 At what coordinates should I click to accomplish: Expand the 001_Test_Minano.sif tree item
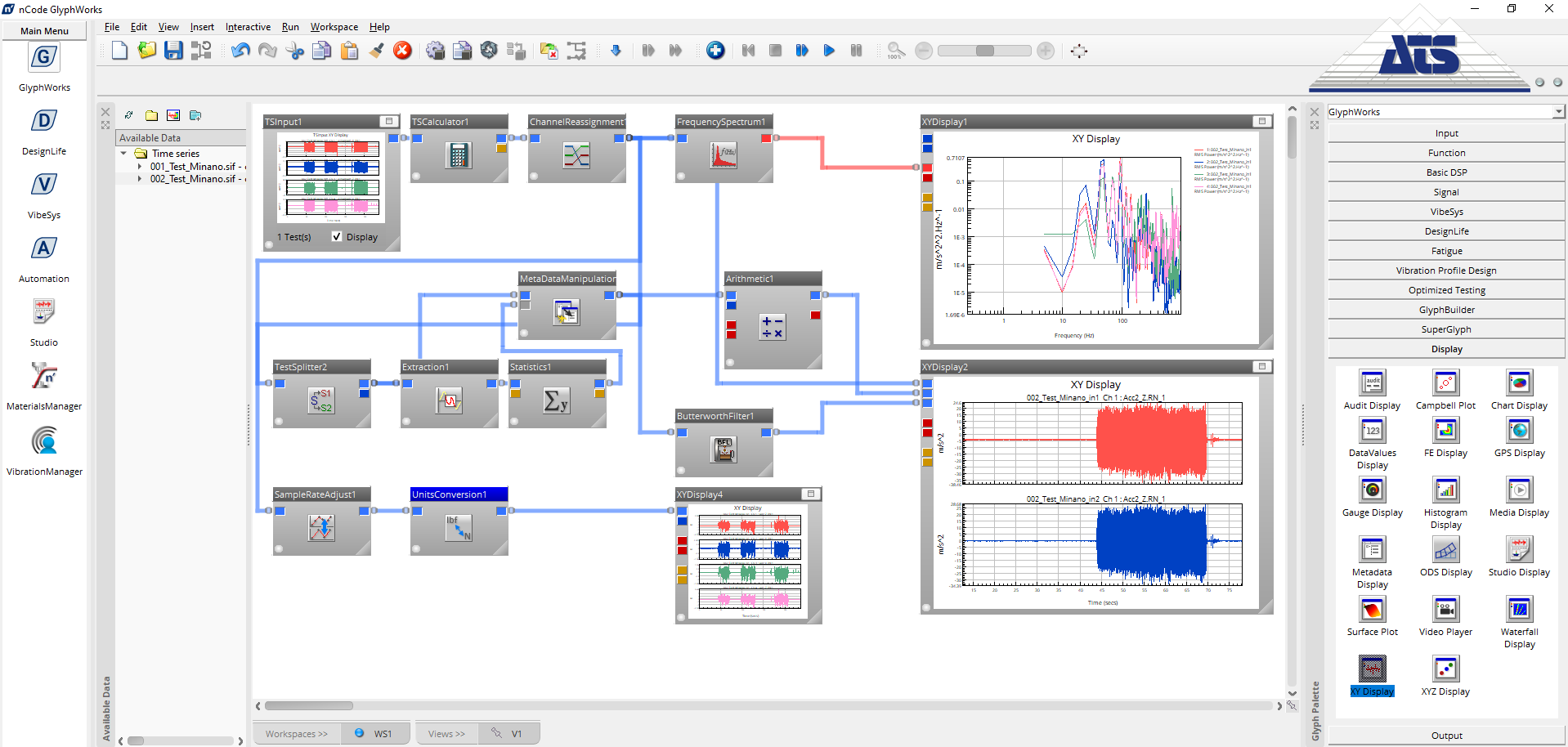click(139, 166)
